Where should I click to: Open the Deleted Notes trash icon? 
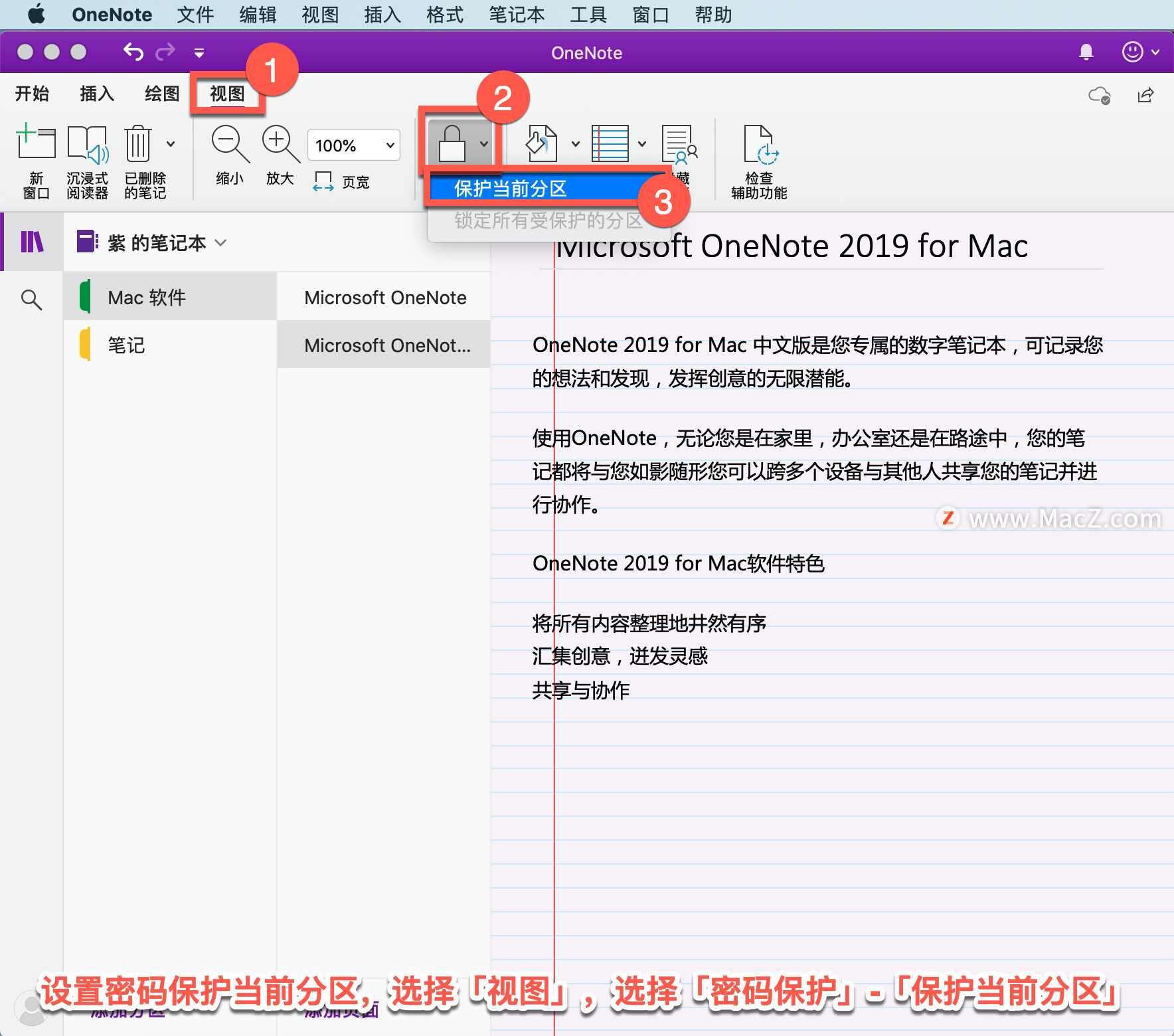point(138,143)
